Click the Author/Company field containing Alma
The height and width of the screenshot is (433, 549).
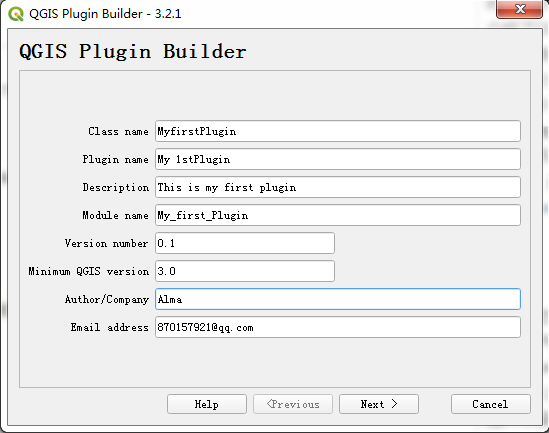coord(338,299)
